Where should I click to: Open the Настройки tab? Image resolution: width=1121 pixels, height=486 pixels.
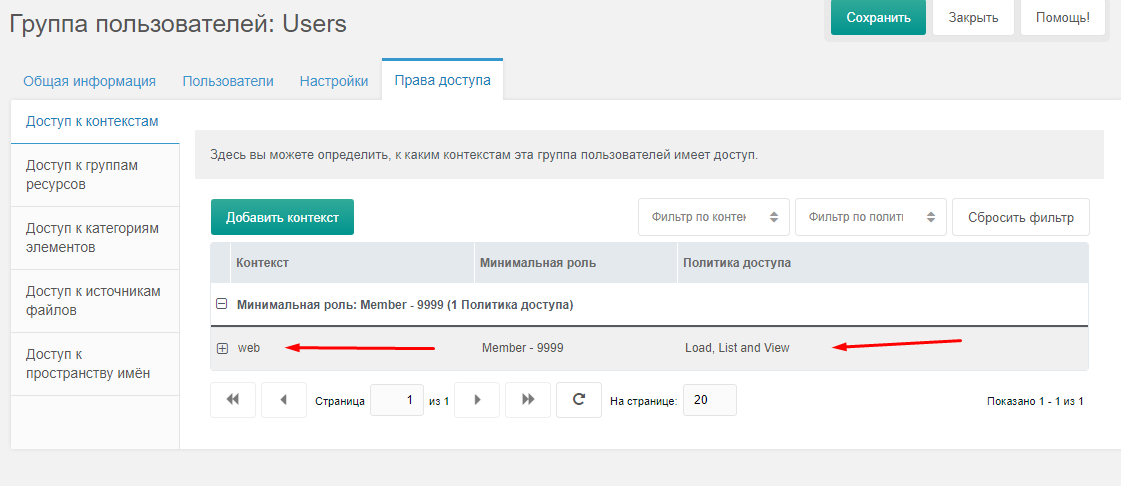pos(334,81)
